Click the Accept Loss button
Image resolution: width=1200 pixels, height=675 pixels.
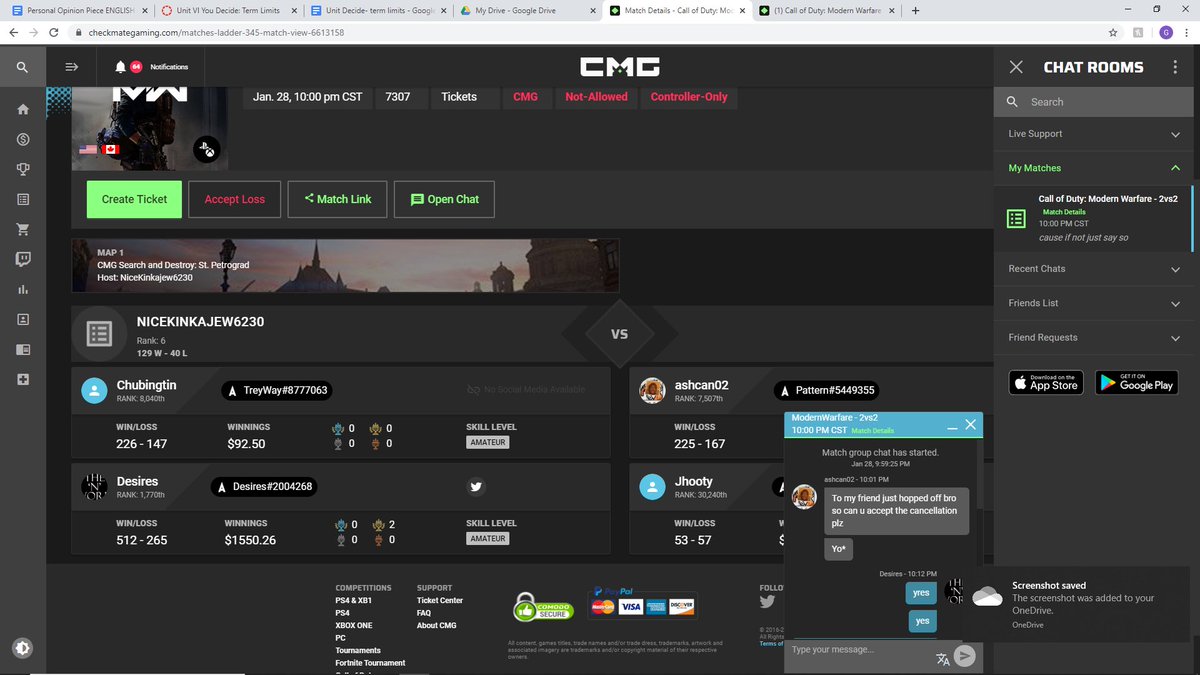pyautogui.click(x=235, y=199)
